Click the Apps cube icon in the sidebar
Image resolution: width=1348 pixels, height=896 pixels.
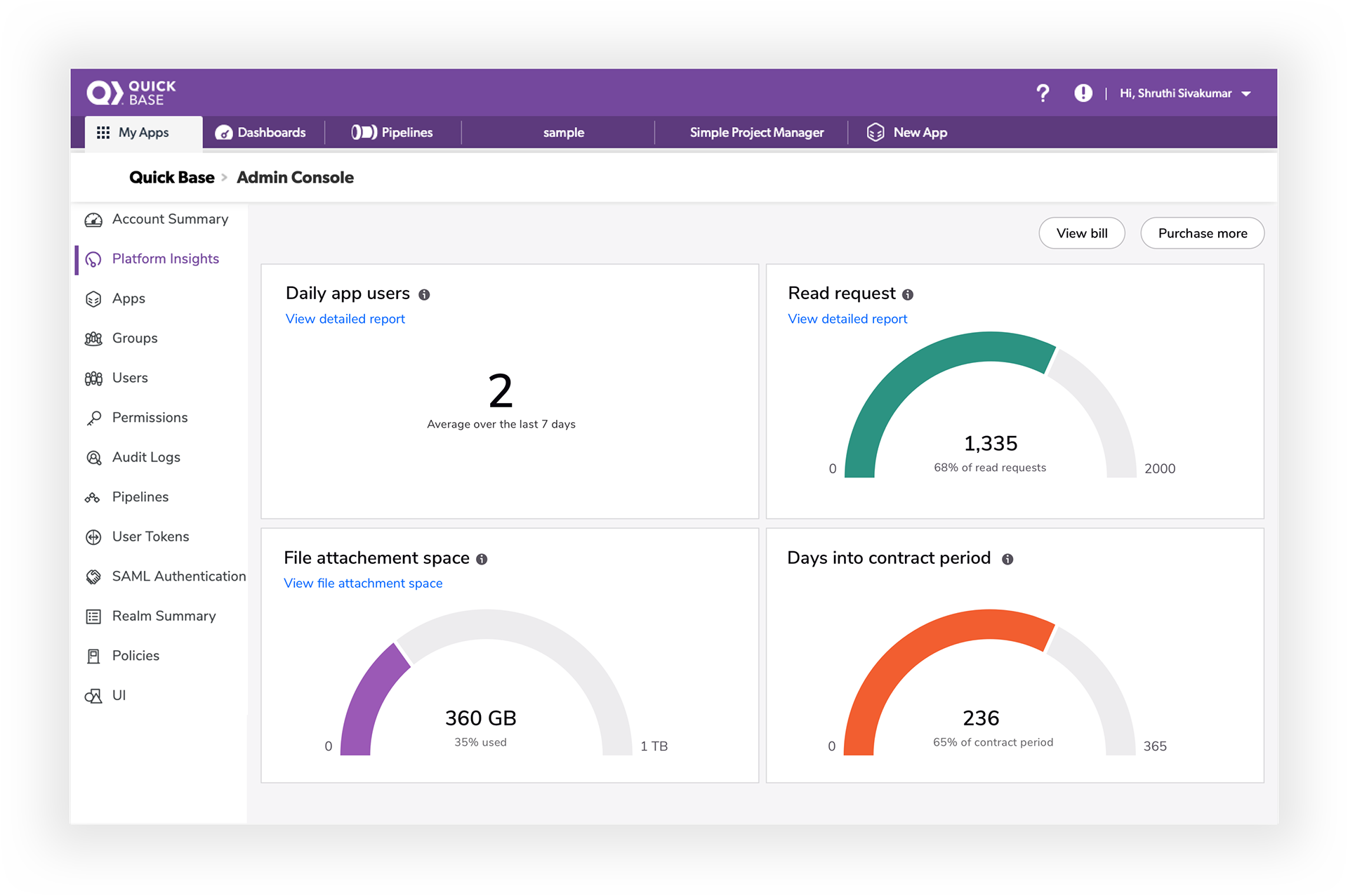(93, 299)
